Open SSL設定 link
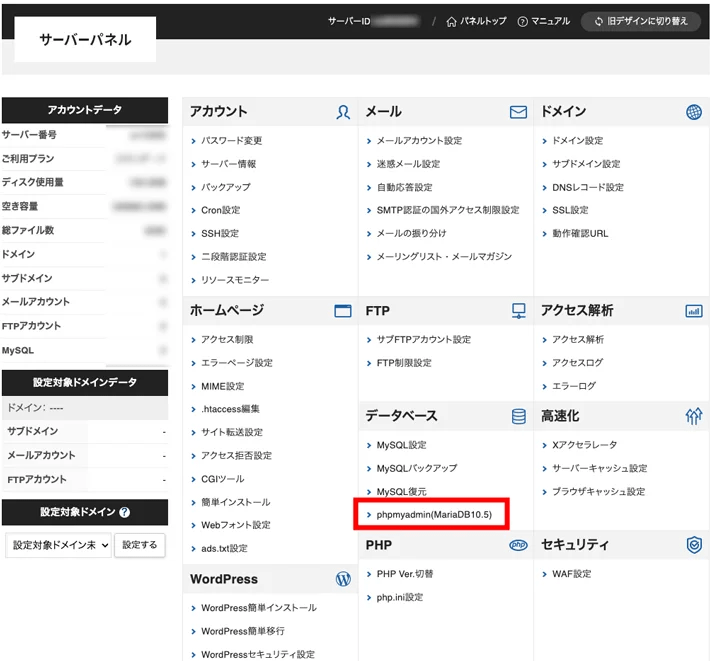Screen dimensions: 710x661 click(x=570, y=210)
